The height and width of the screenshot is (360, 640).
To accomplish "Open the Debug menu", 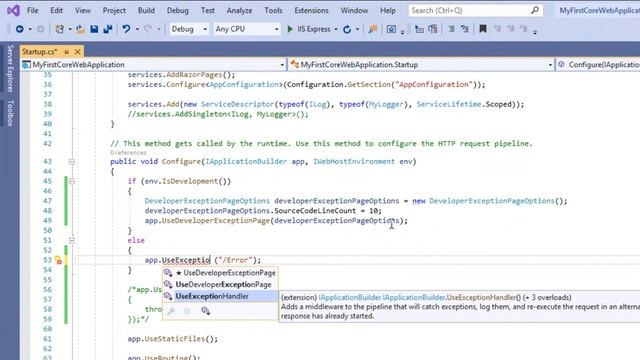I will (178, 11).
